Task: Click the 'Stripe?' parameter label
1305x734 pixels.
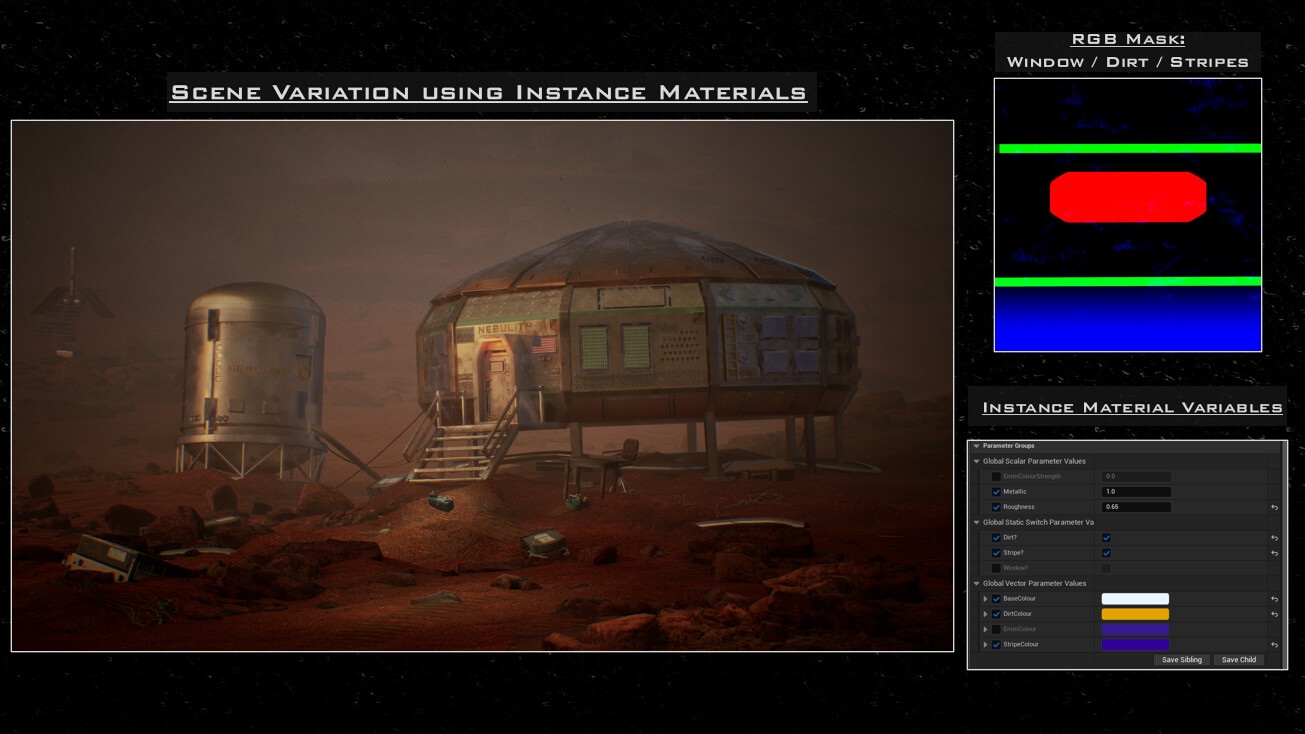Action: click(x=1014, y=553)
